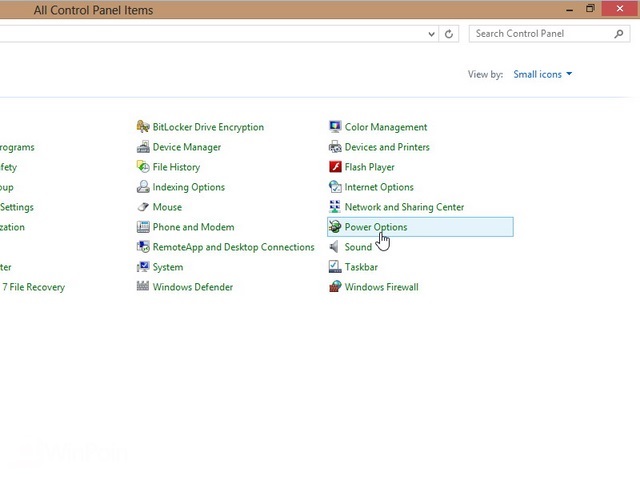The height and width of the screenshot is (480, 640).
Task: Click in the Search Control Panel field
Action: point(549,33)
